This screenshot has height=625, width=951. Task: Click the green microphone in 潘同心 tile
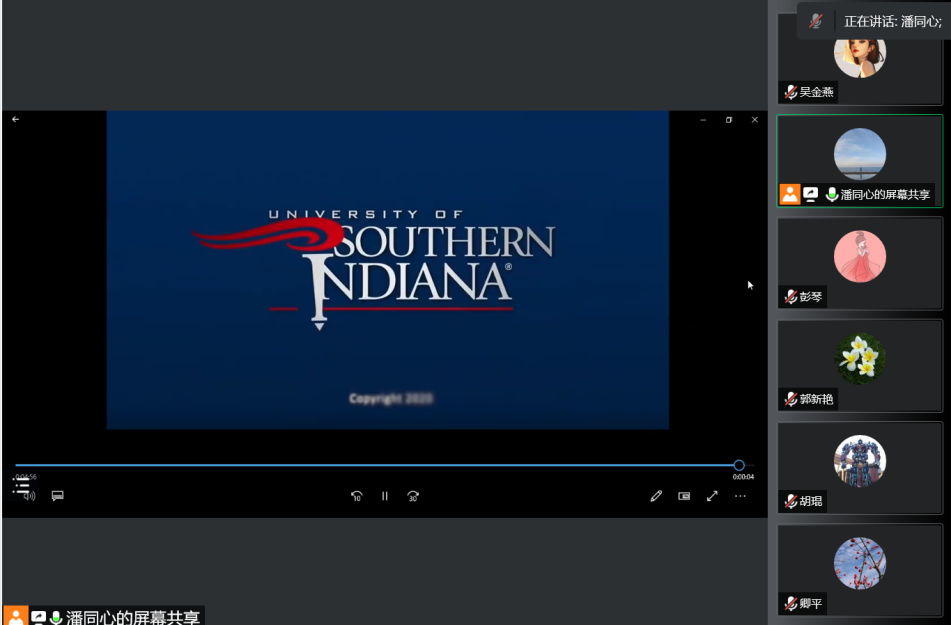(x=832, y=194)
